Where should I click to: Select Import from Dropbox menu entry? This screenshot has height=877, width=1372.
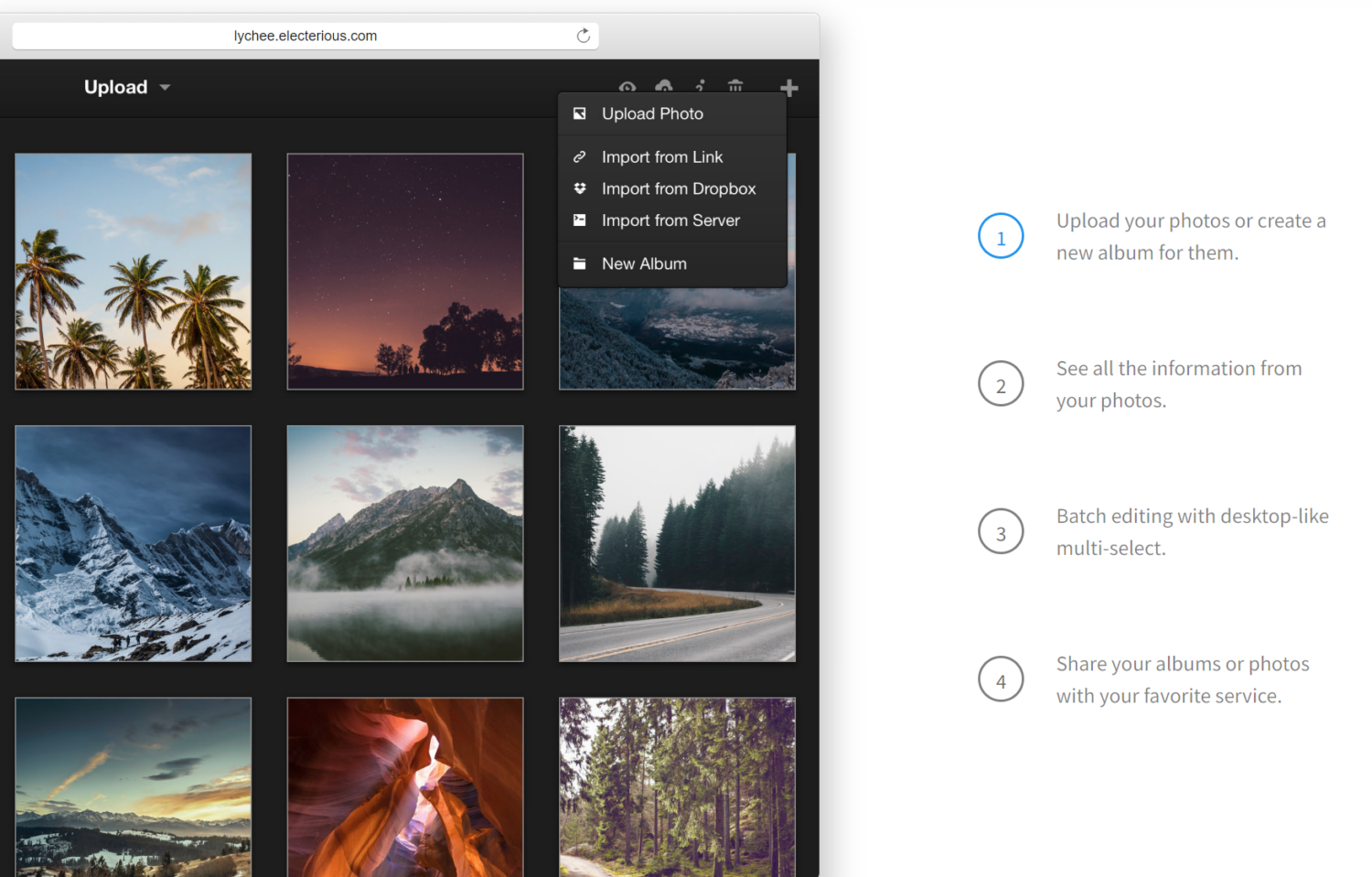pyautogui.click(x=672, y=188)
